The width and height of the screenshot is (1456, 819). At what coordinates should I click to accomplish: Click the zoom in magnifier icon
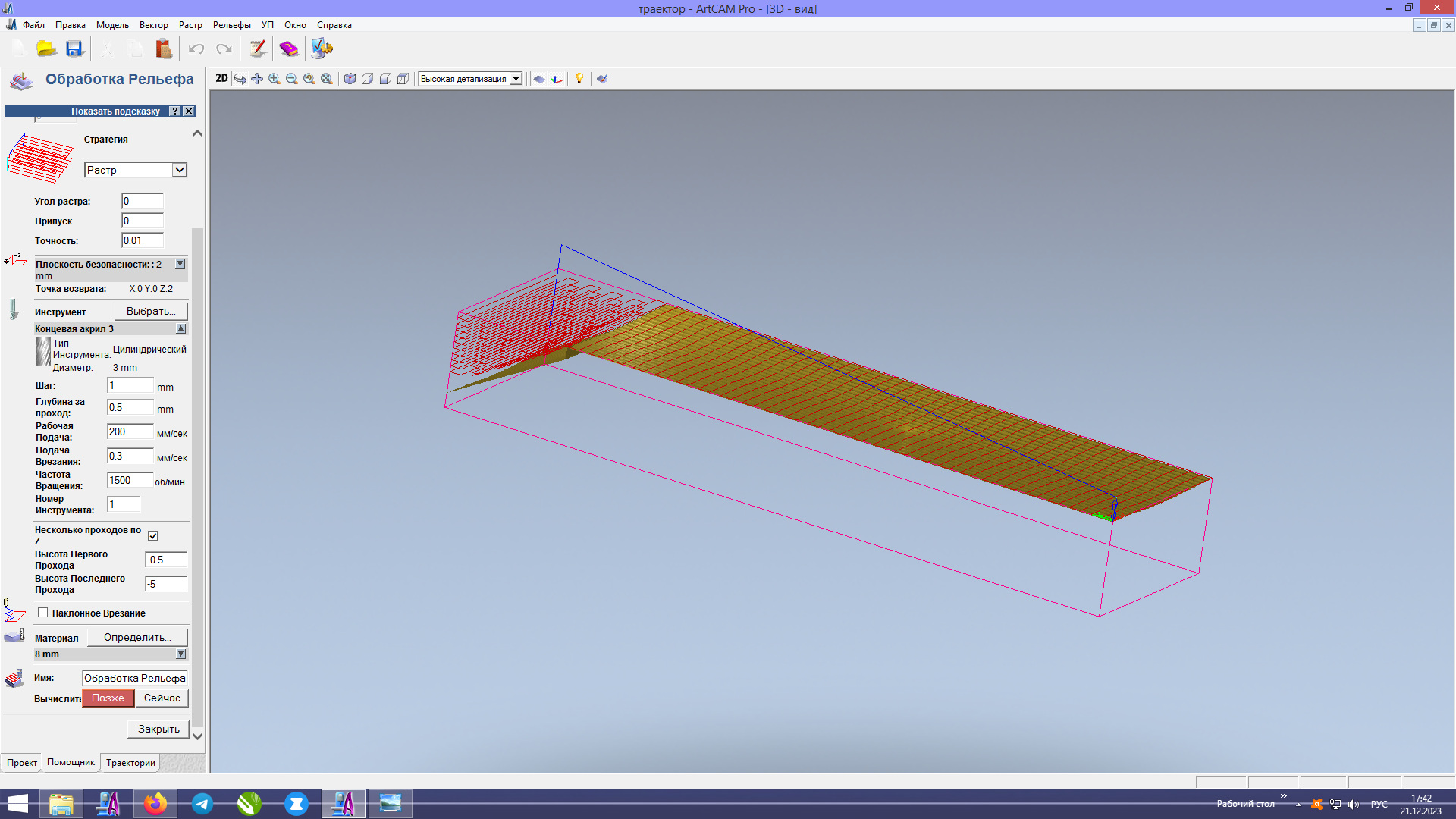pyautogui.click(x=275, y=79)
